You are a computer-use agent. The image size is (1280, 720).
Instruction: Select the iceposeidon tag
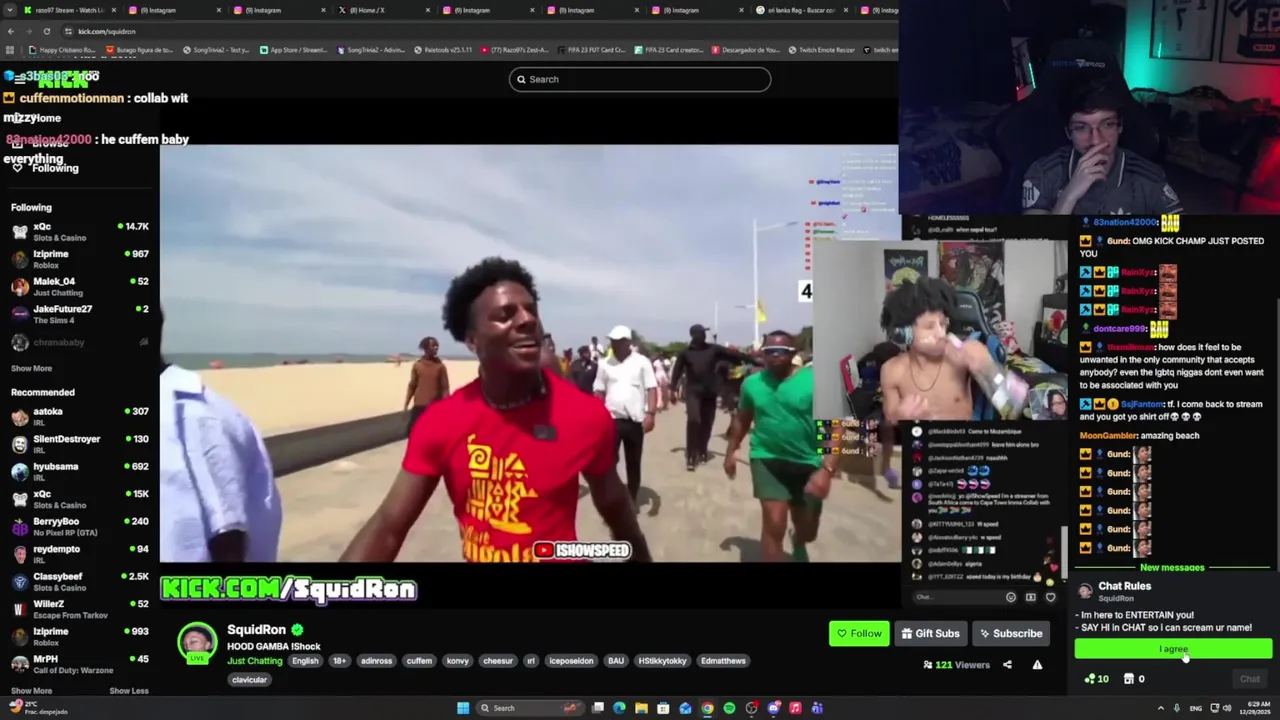[571, 661]
